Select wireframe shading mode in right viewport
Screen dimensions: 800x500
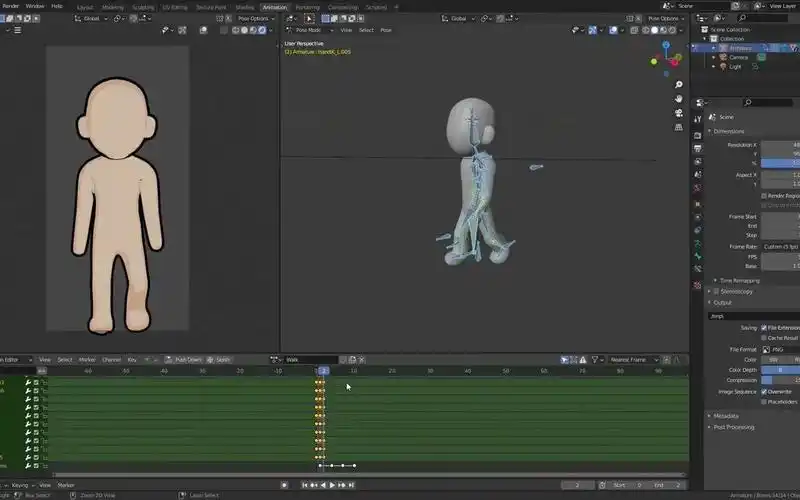(x=646, y=30)
